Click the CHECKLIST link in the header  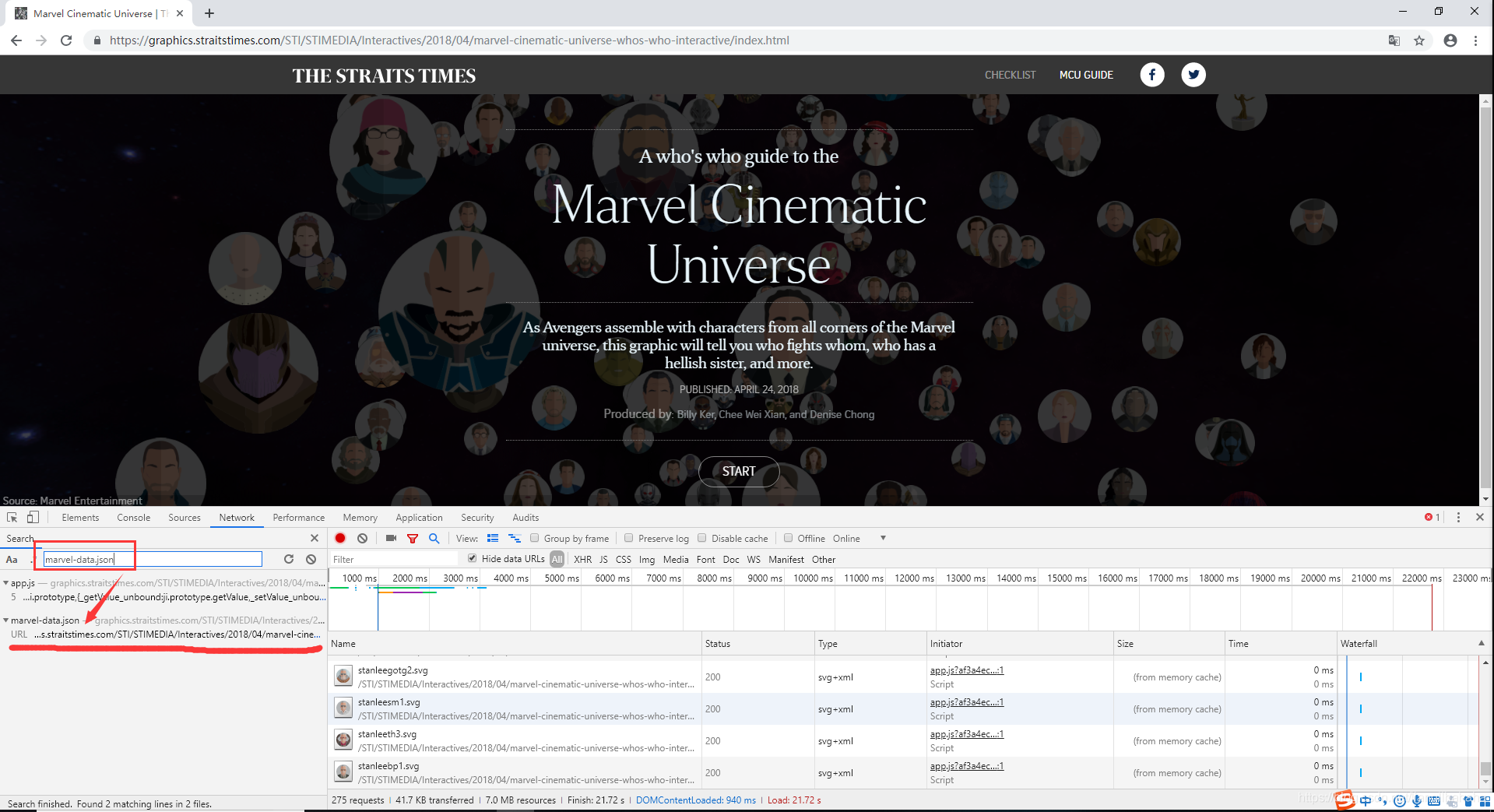point(1010,75)
